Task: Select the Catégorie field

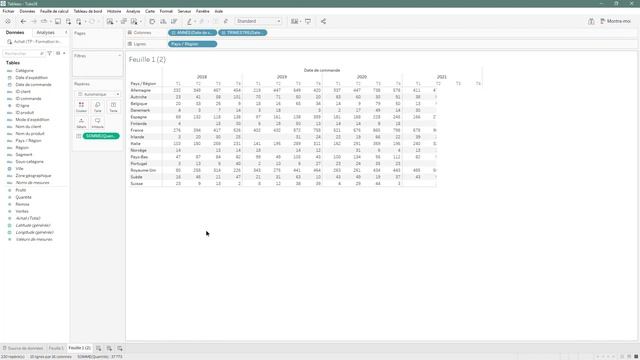Action: (24, 71)
